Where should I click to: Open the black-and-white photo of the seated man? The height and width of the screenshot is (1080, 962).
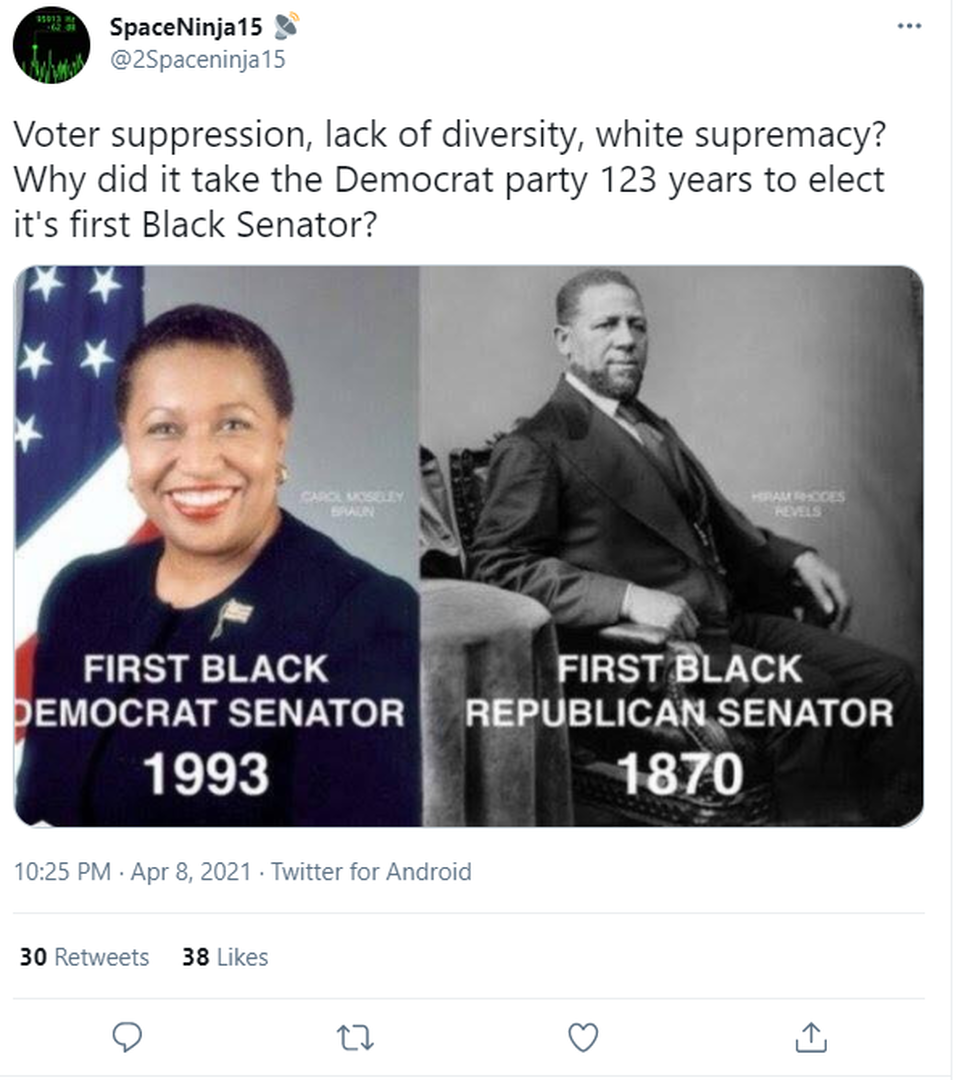(671, 450)
